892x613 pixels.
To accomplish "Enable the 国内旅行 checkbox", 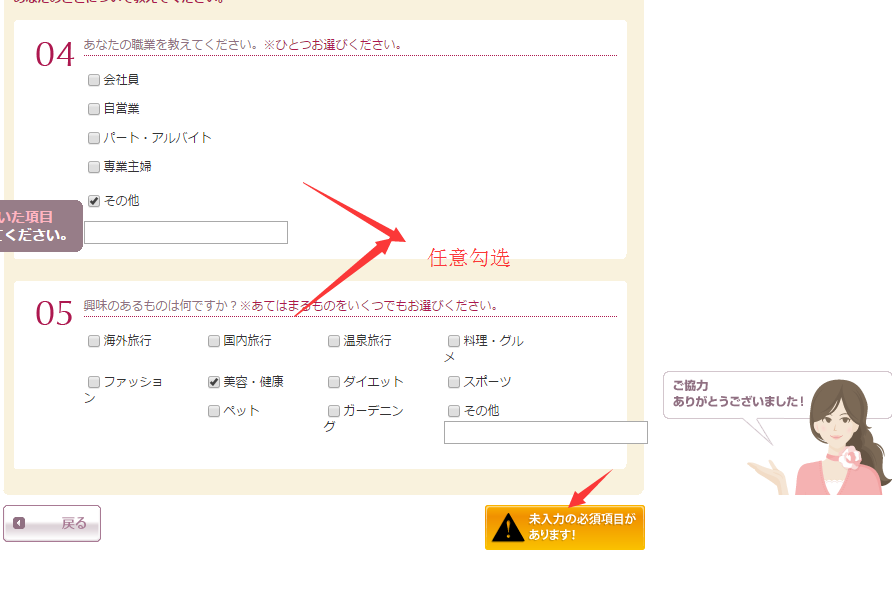I will click(214, 341).
